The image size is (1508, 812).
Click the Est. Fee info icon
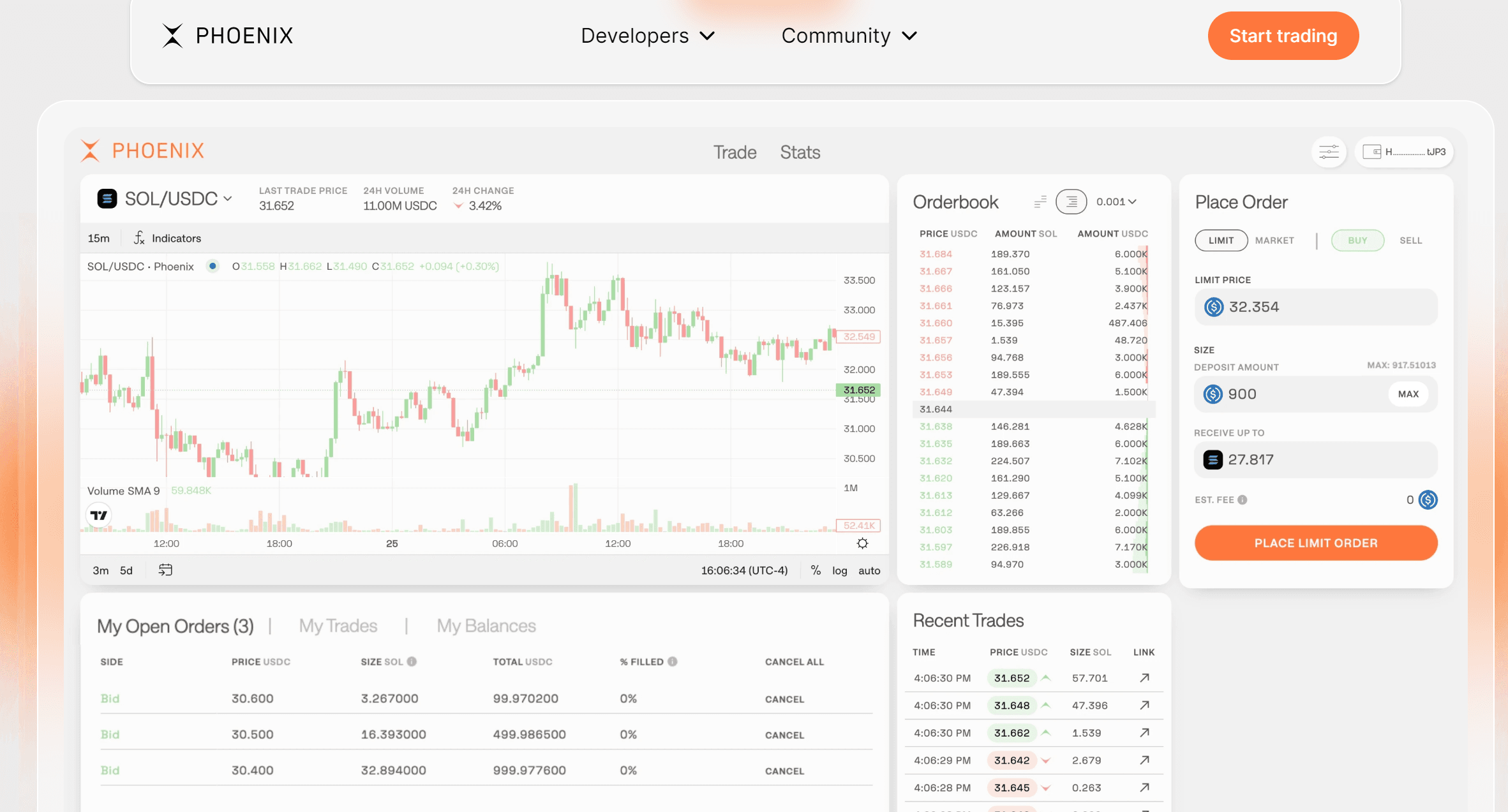tap(1242, 499)
